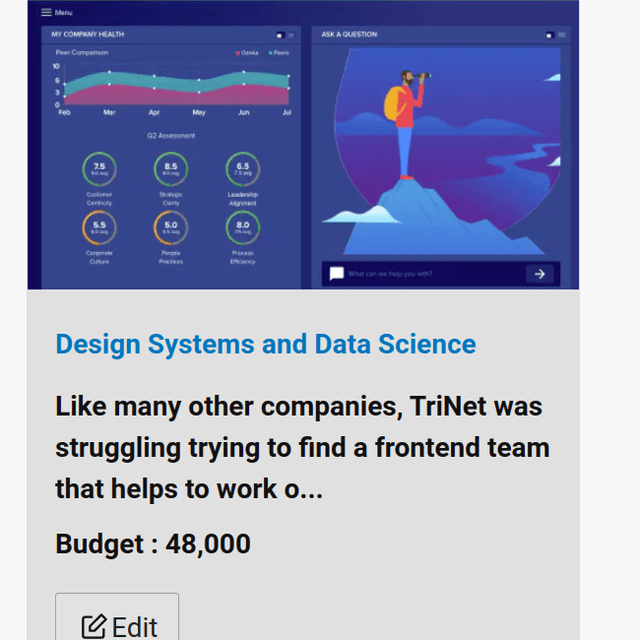Click the 6.5 Leadership Alignment gauge
Viewport: 640px width, 640px height.
(x=243, y=169)
